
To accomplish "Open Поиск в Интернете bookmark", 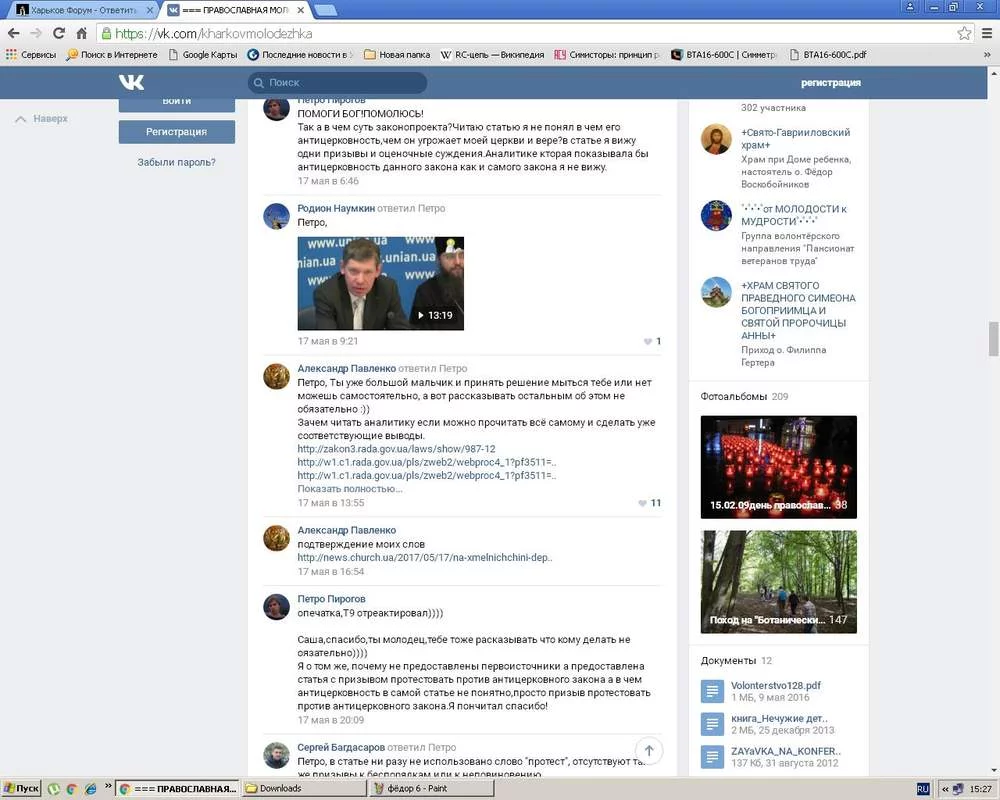I will pyautogui.click(x=112, y=55).
